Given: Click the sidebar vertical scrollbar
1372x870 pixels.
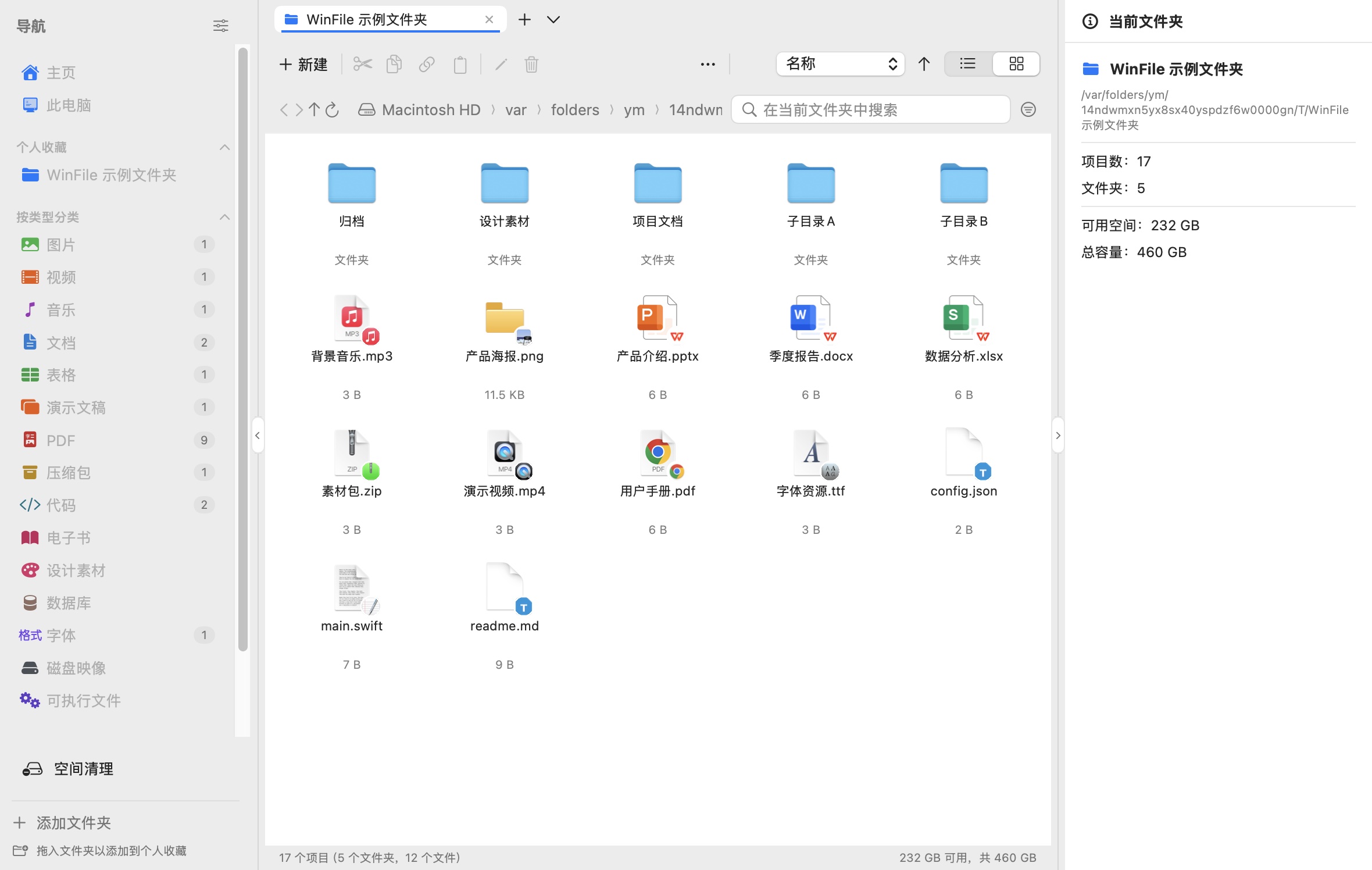Looking at the screenshot, I should pos(243,349).
